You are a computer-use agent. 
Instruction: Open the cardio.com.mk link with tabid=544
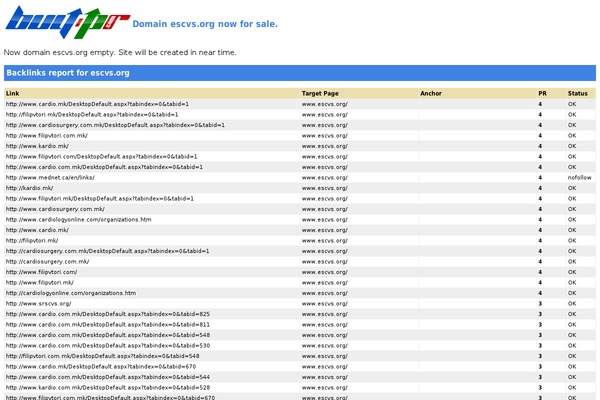point(108,377)
